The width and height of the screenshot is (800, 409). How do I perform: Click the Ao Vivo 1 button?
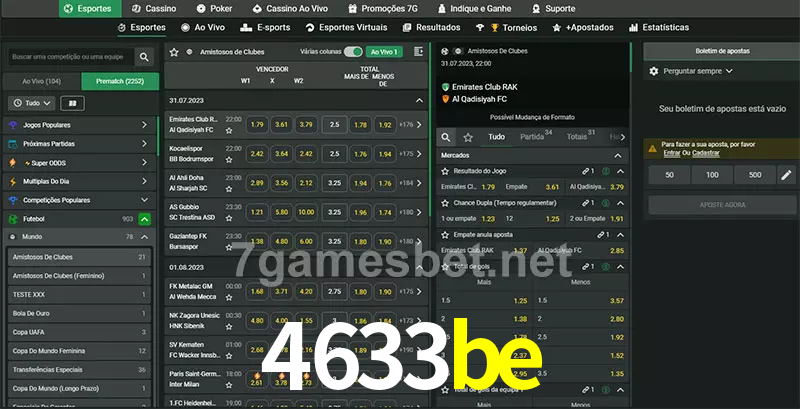(384, 52)
